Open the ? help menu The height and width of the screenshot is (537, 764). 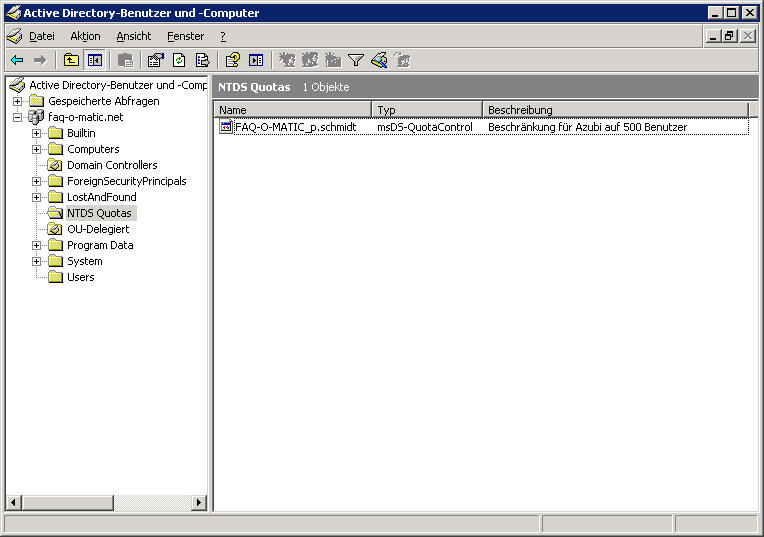[223, 36]
